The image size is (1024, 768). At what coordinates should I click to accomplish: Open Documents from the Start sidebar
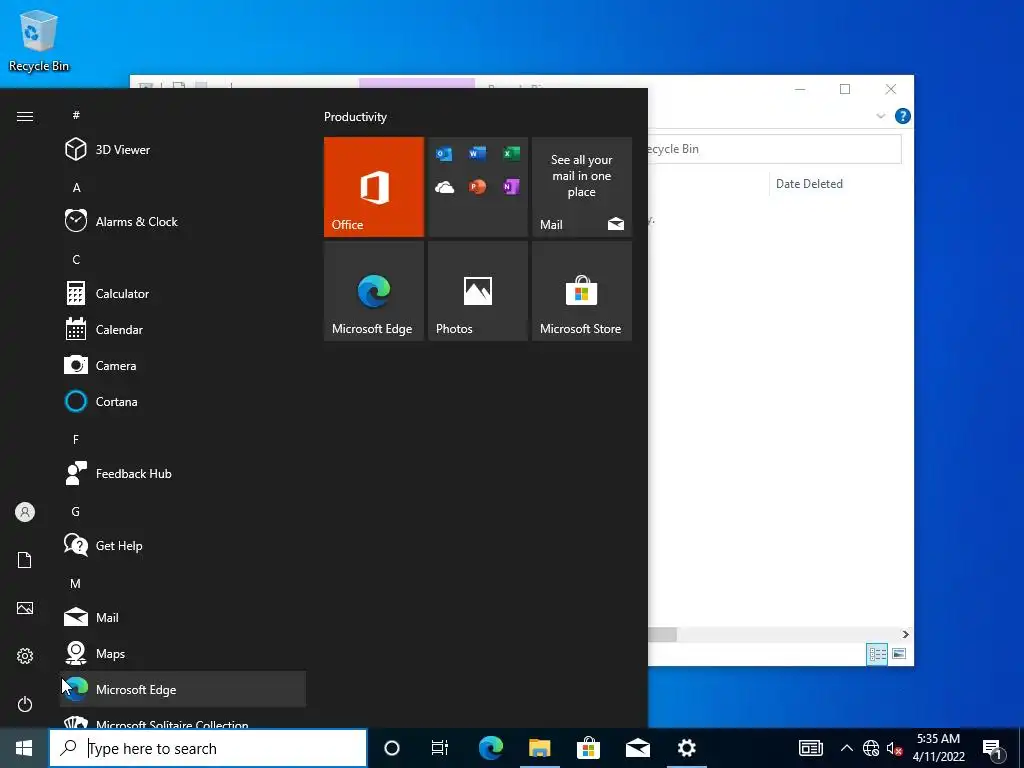click(x=25, y=560)
